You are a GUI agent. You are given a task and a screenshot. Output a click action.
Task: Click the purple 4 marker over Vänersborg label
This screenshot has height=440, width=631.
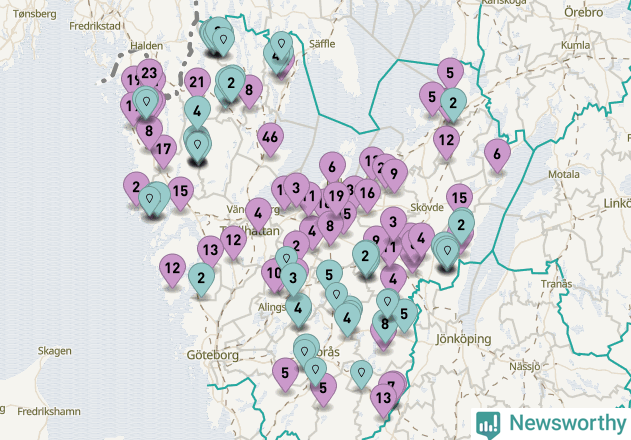(258, 215)
